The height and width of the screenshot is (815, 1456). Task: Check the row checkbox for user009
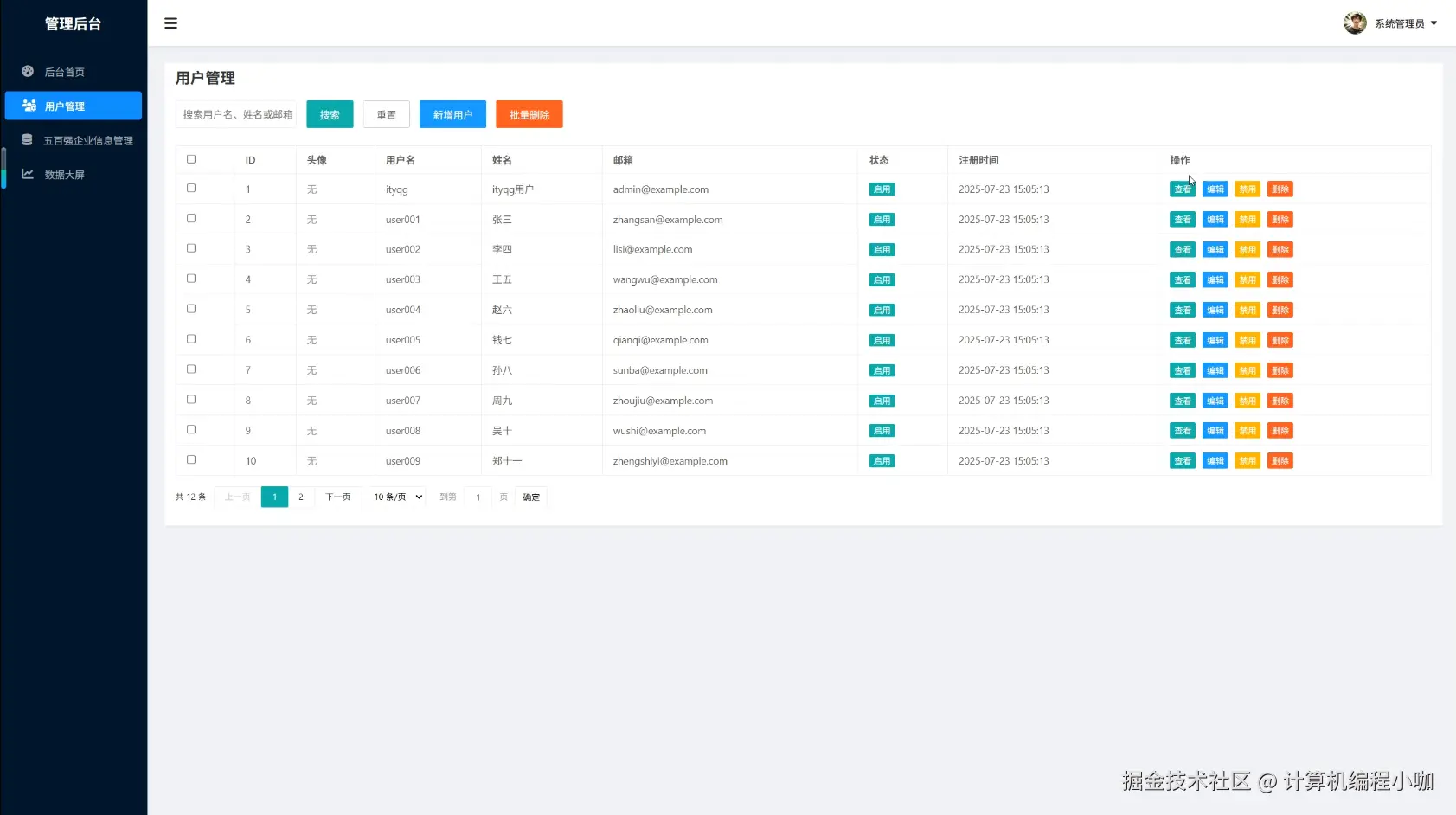[191, 459]
